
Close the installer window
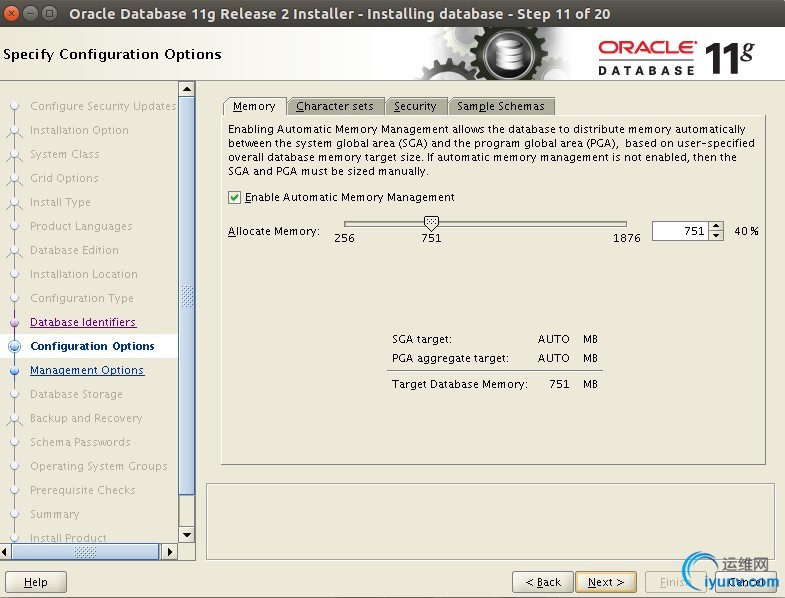(12, 13)
